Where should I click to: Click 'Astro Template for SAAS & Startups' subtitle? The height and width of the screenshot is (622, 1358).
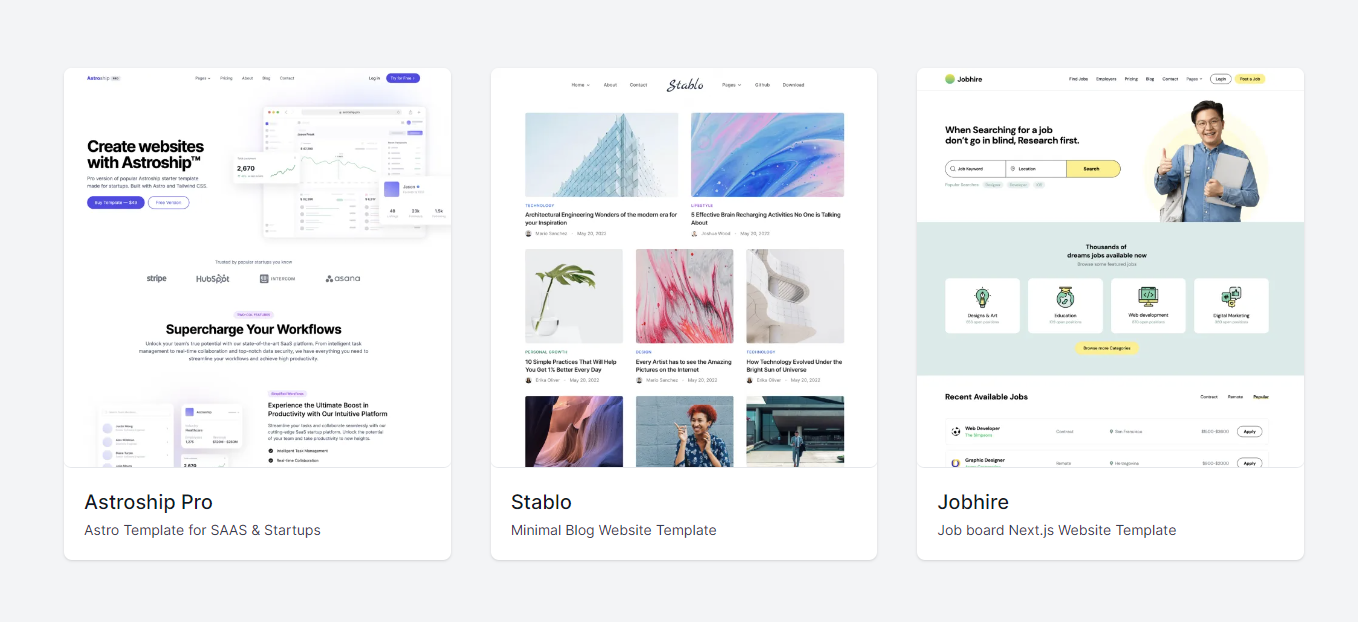pyautogui.click(x=202, y=530)
